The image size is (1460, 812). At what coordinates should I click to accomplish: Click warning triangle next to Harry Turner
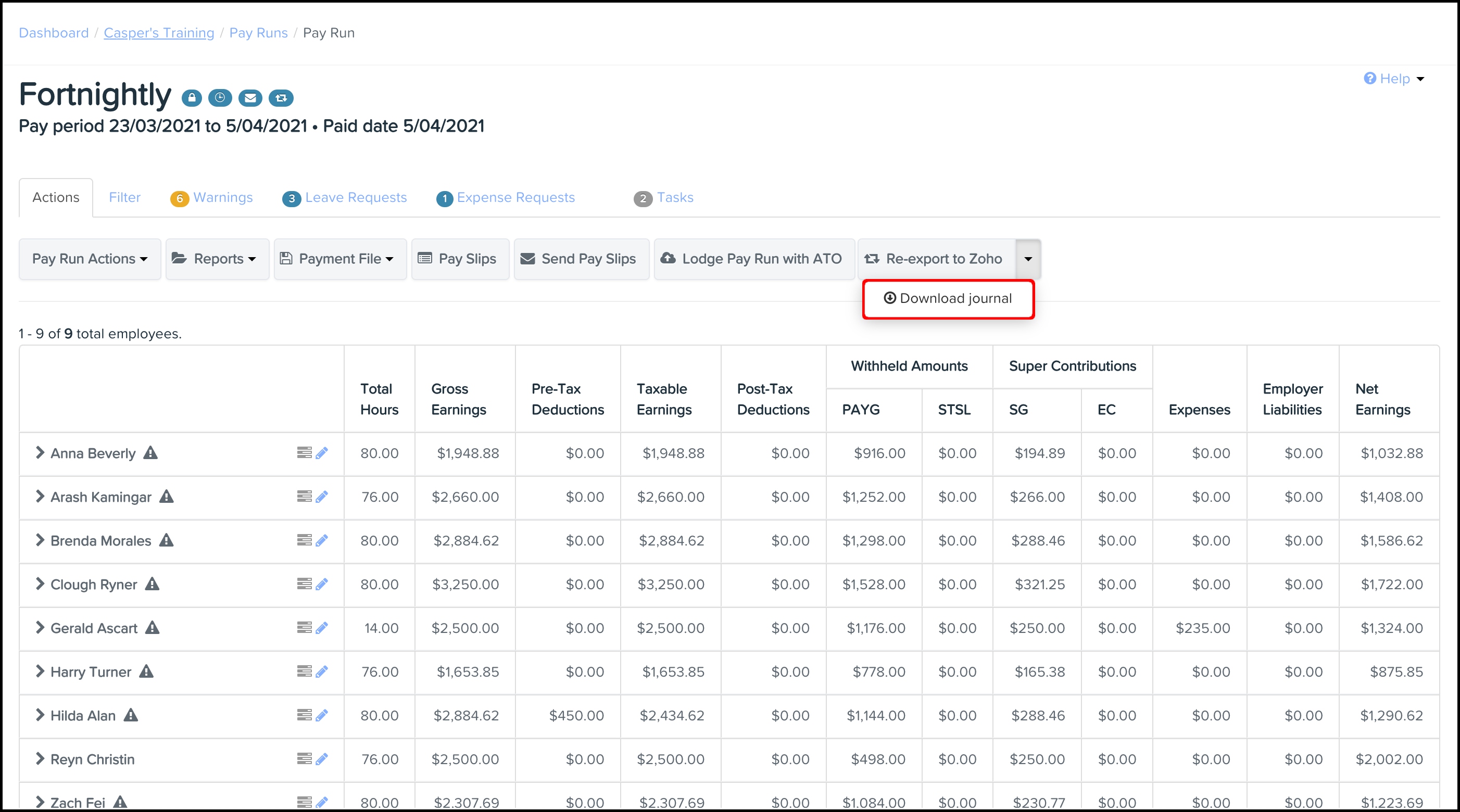tap(146, 671)
